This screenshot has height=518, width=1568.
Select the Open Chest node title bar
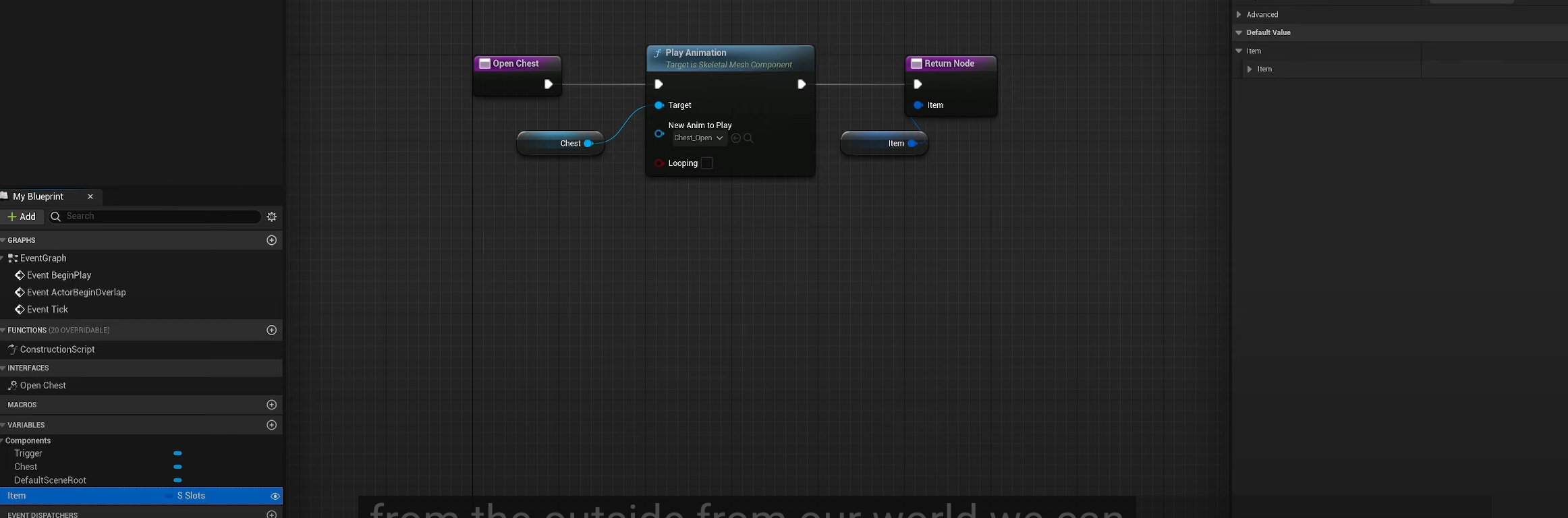click(517, 63)
